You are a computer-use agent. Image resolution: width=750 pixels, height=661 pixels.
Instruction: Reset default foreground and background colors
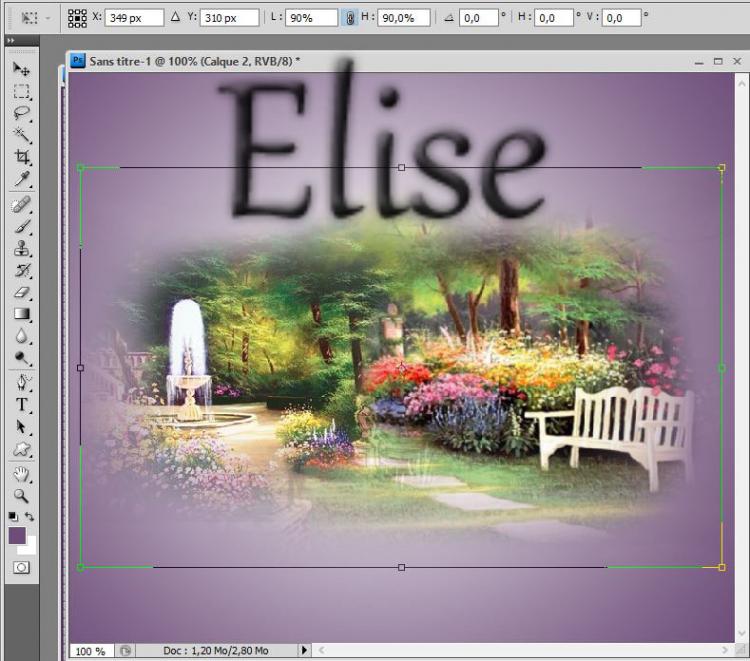click(13, 517)
